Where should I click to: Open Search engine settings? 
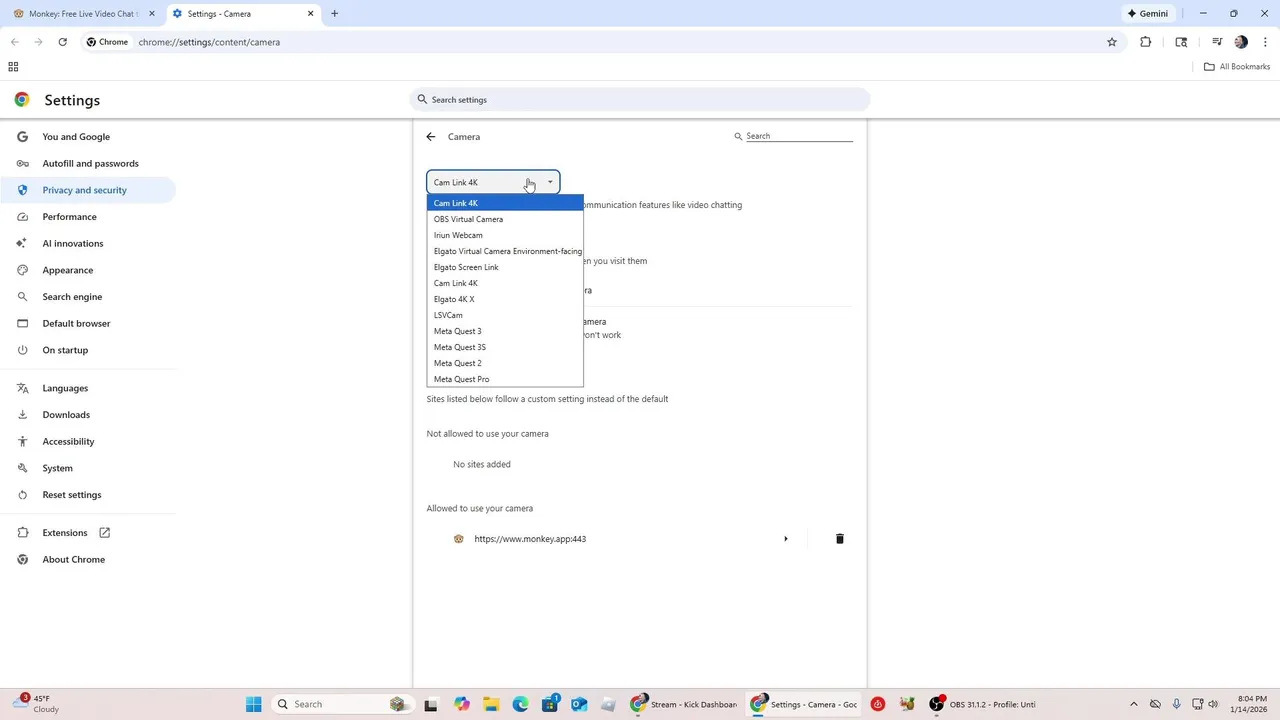coord(88,297)
